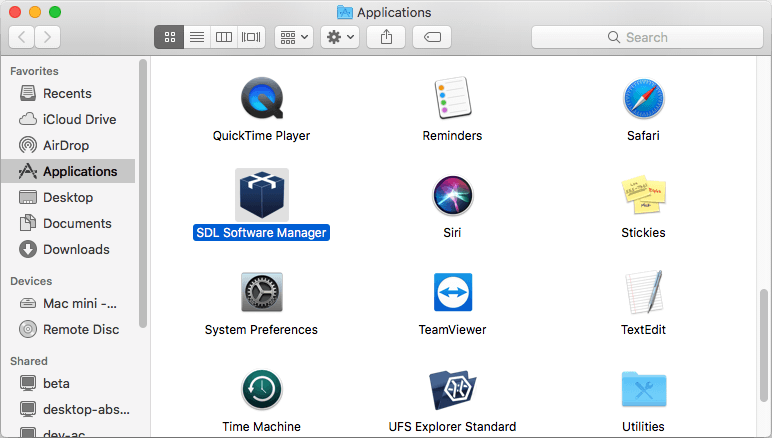The image size is (772, 438).
Task: Select Remote Disc under Devices
Action: pos(68,330)
